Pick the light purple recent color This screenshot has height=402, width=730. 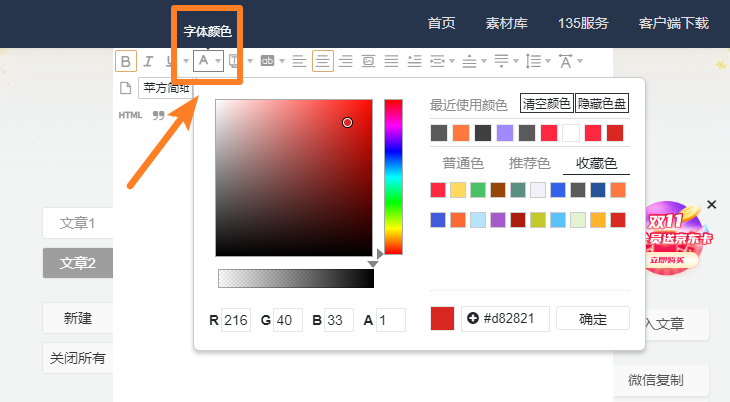[x=505, y=133]
